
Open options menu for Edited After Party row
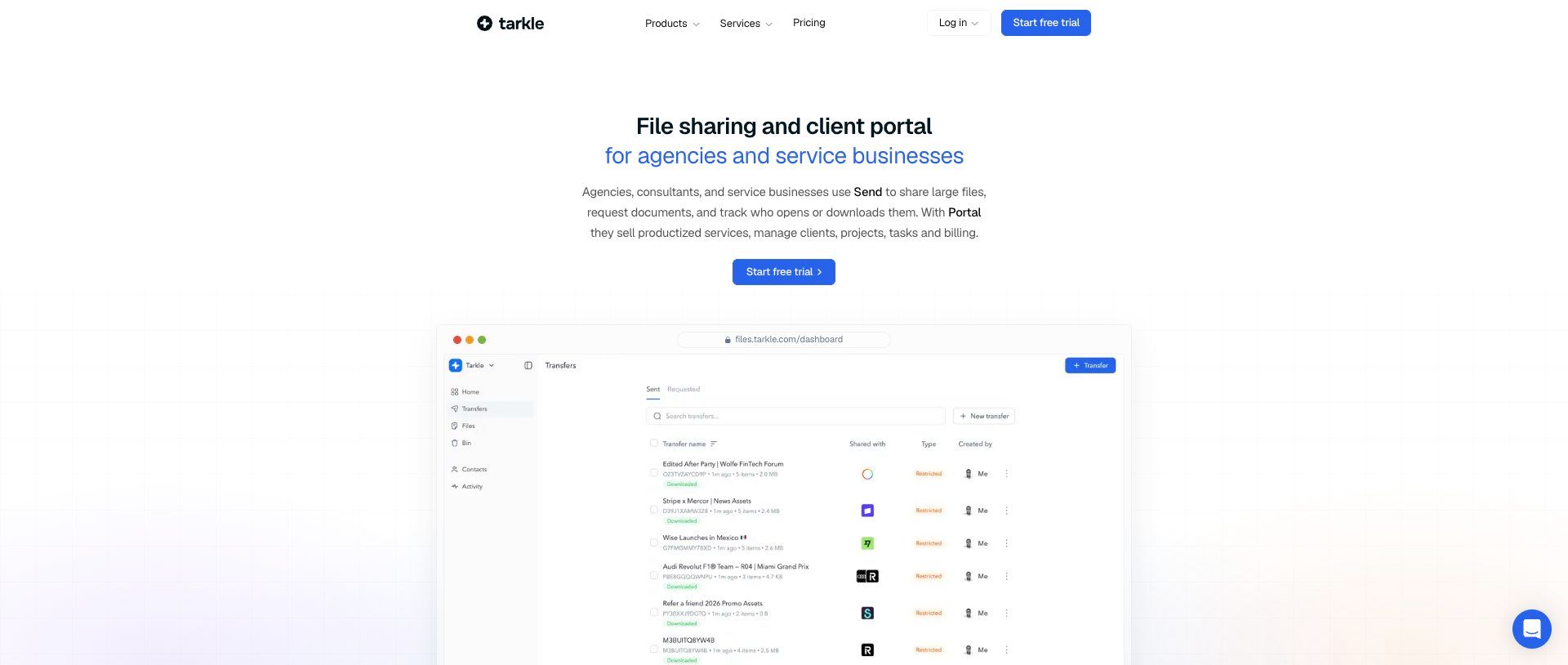1006,474
